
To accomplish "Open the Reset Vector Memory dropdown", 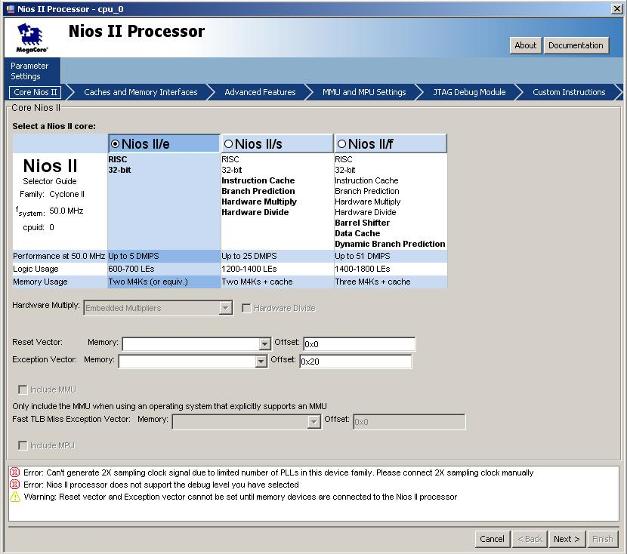I will [264, 344].
